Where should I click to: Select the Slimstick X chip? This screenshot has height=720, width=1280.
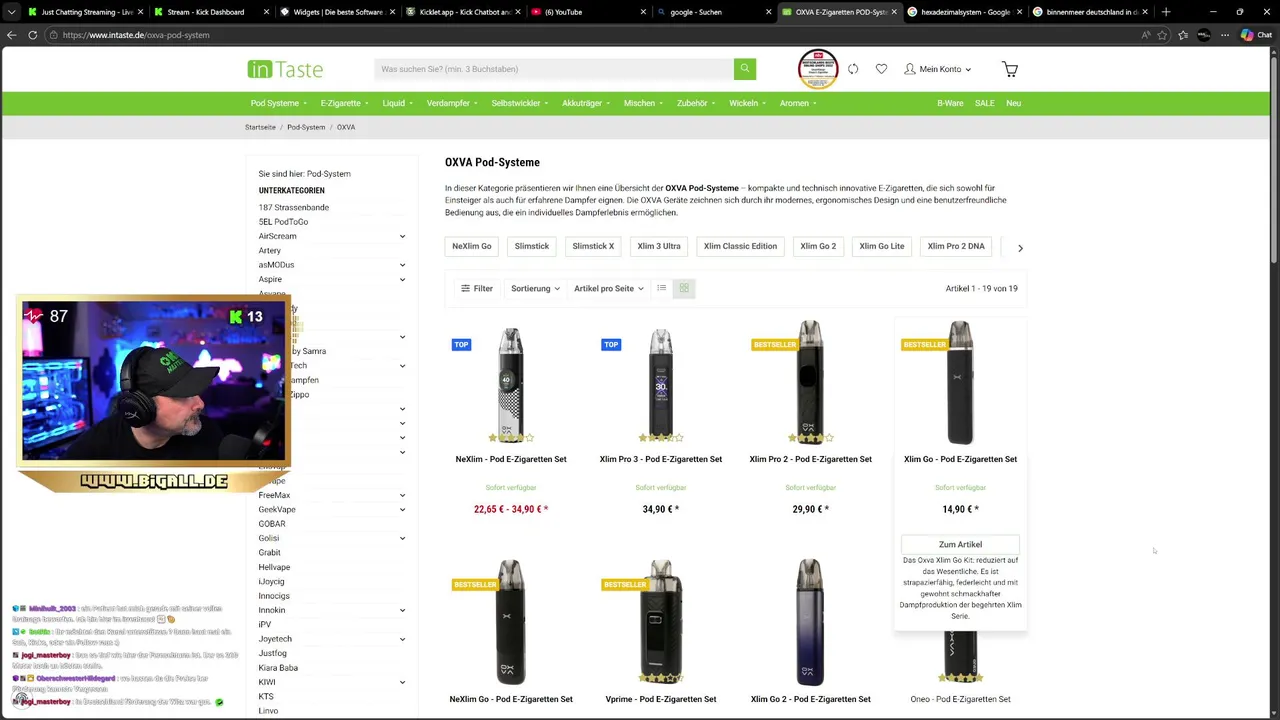(x=593, y=246)
